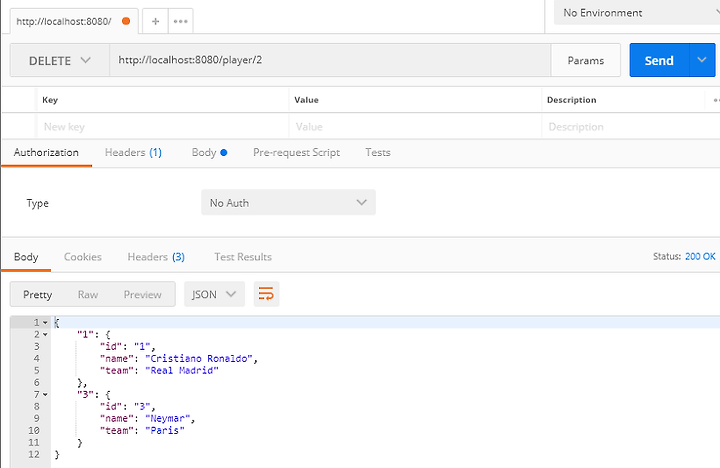Click the orange unsaved dot on tab

[126, 21]
